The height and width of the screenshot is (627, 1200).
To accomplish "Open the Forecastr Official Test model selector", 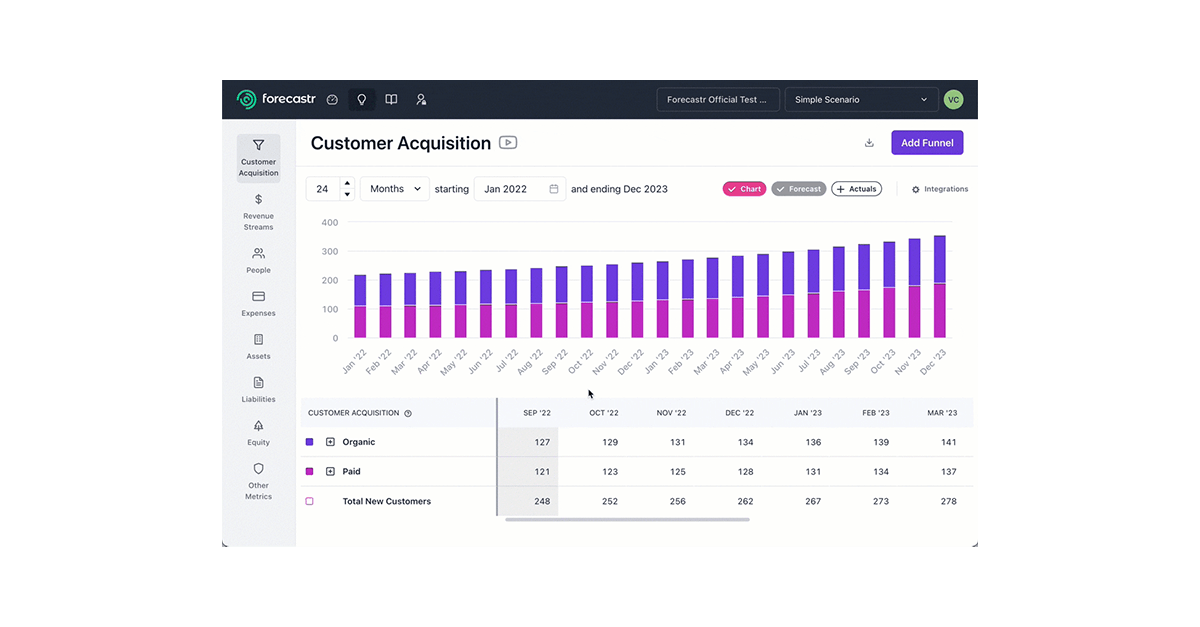I will tap(718, 100).
